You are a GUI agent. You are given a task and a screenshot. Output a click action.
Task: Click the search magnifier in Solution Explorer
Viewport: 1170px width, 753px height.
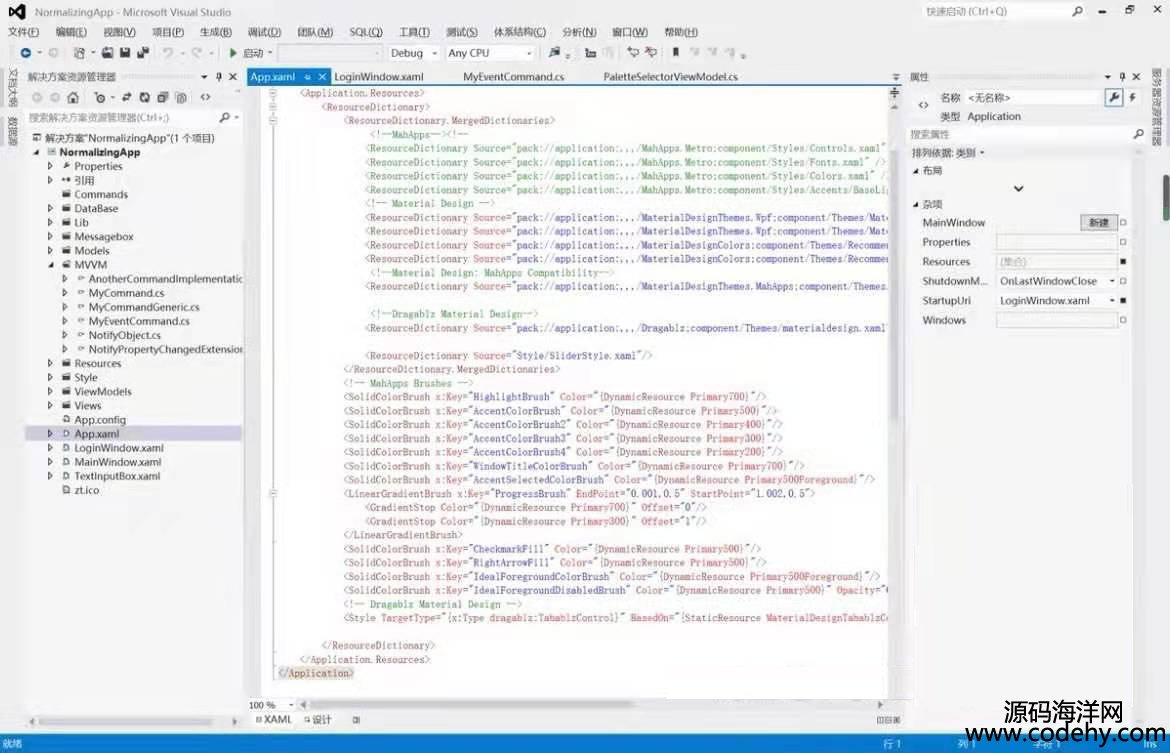point(224,117)
